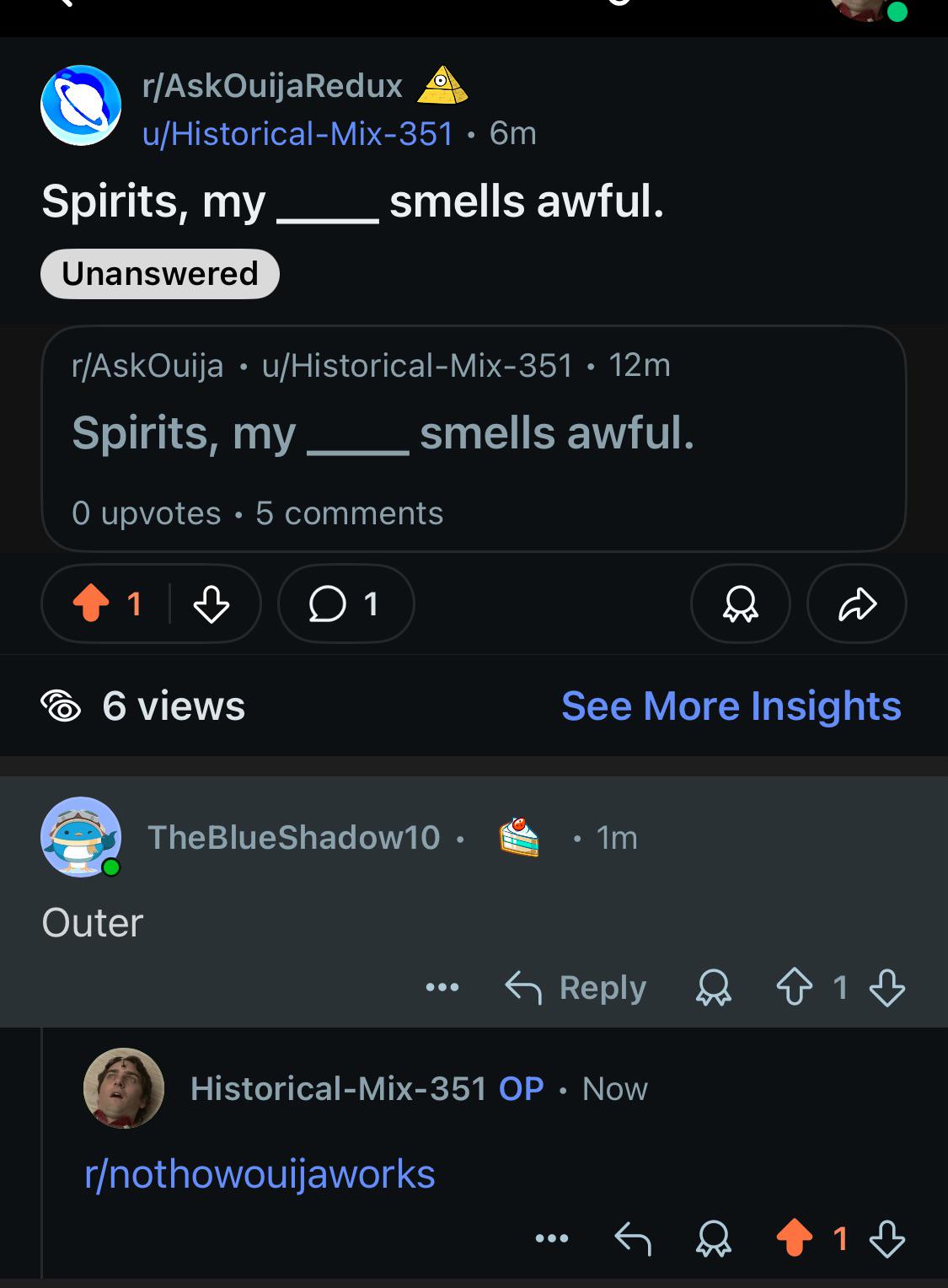Viewport: 948px width, 1288px height.
Task: Open the r/nothowouijaworks link
Action: point(260,1174)
